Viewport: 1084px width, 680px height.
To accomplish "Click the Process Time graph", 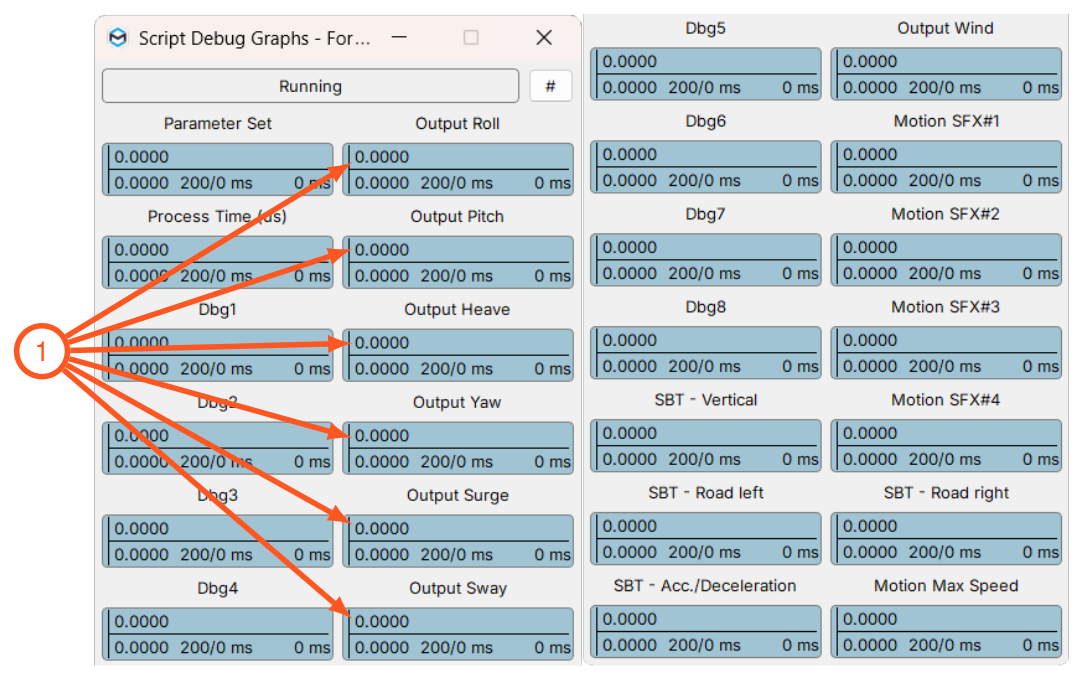I will point(218,262).
